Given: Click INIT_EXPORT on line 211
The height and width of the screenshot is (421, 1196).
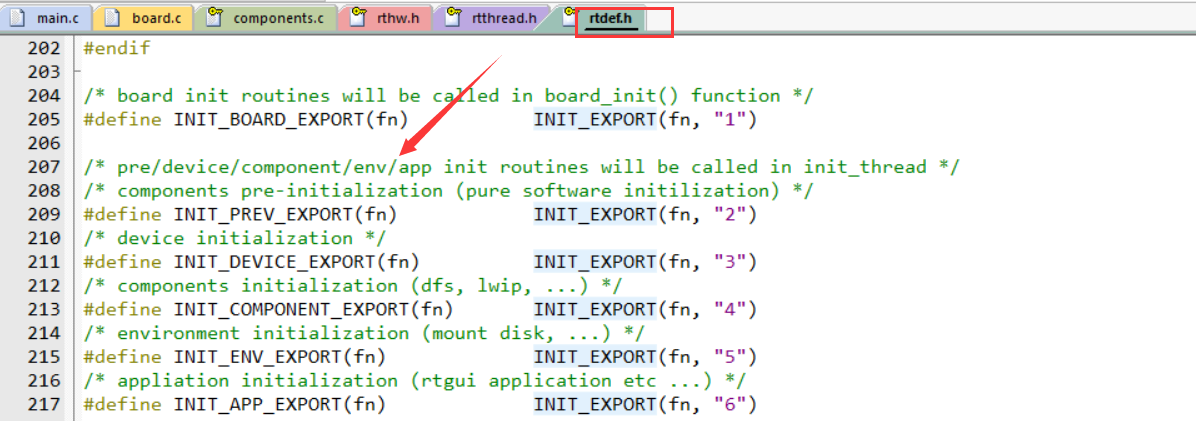Looking at the screenshot, I should point(595,262).
